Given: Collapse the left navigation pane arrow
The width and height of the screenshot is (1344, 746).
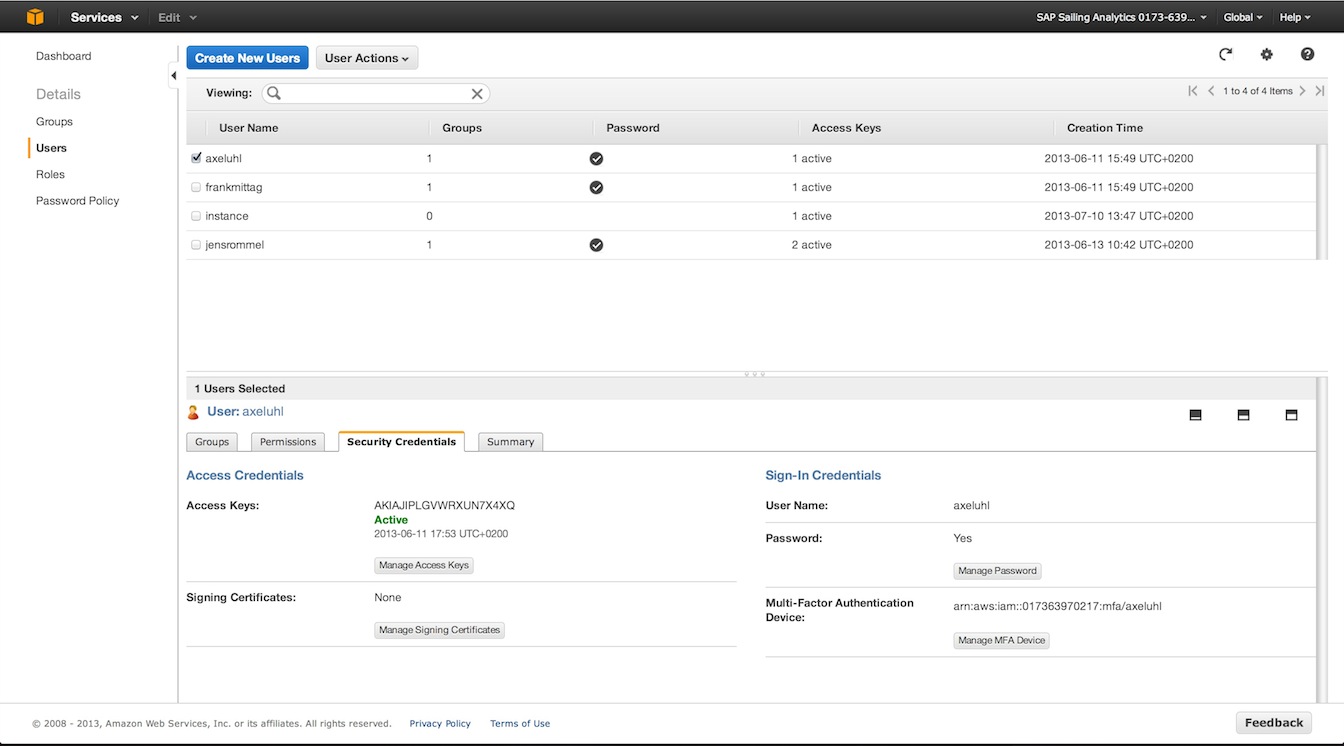Looking at the screenshot, I should click(x=173, y=76).
